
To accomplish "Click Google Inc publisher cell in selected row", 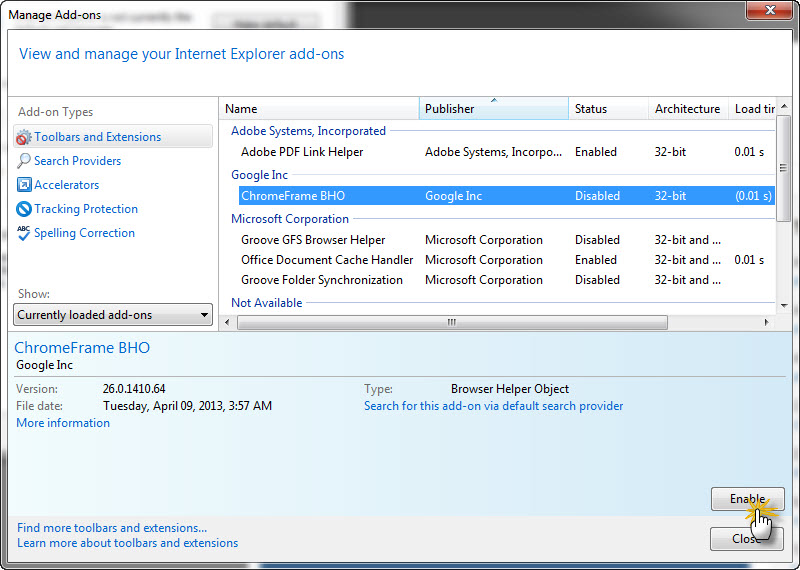I will pyautogui.click(x=453, y=196).
